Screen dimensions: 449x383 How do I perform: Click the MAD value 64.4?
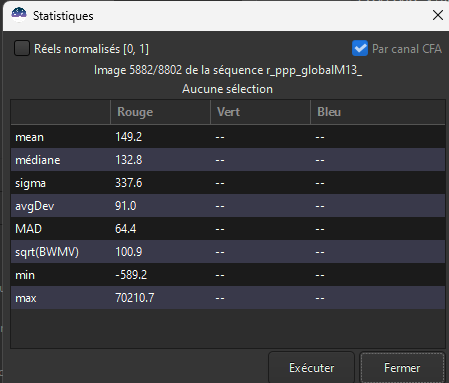tap(126, 229)
